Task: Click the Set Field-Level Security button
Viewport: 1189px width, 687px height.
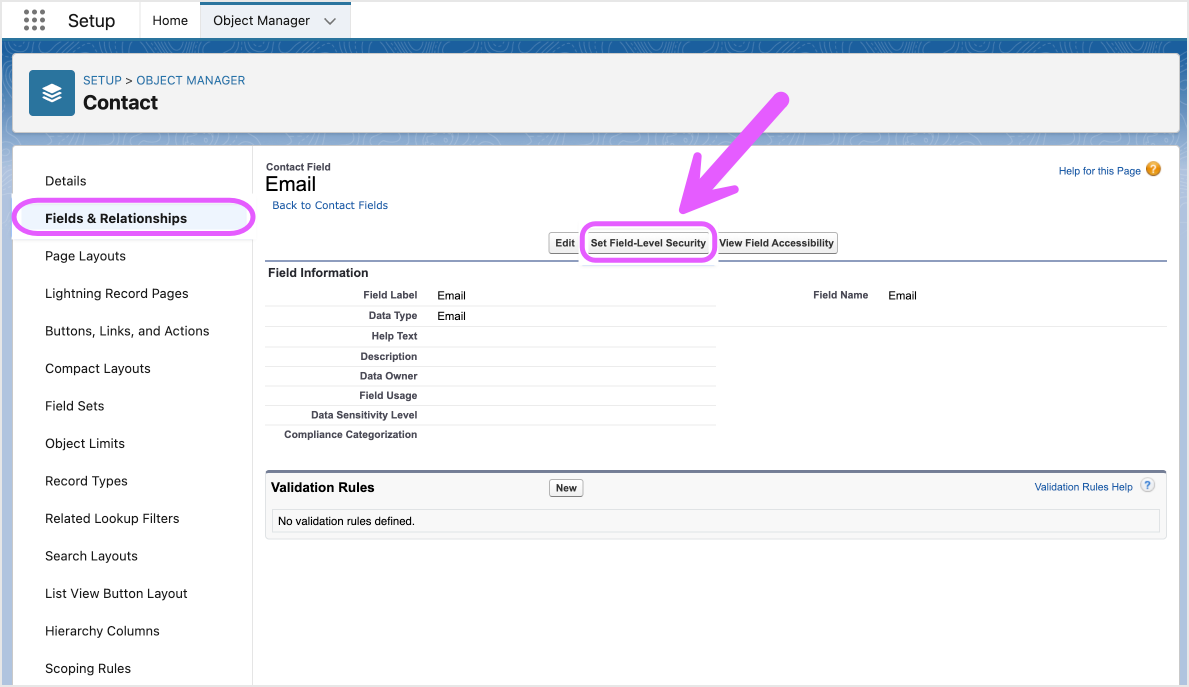Action: (x=648, y=243)
